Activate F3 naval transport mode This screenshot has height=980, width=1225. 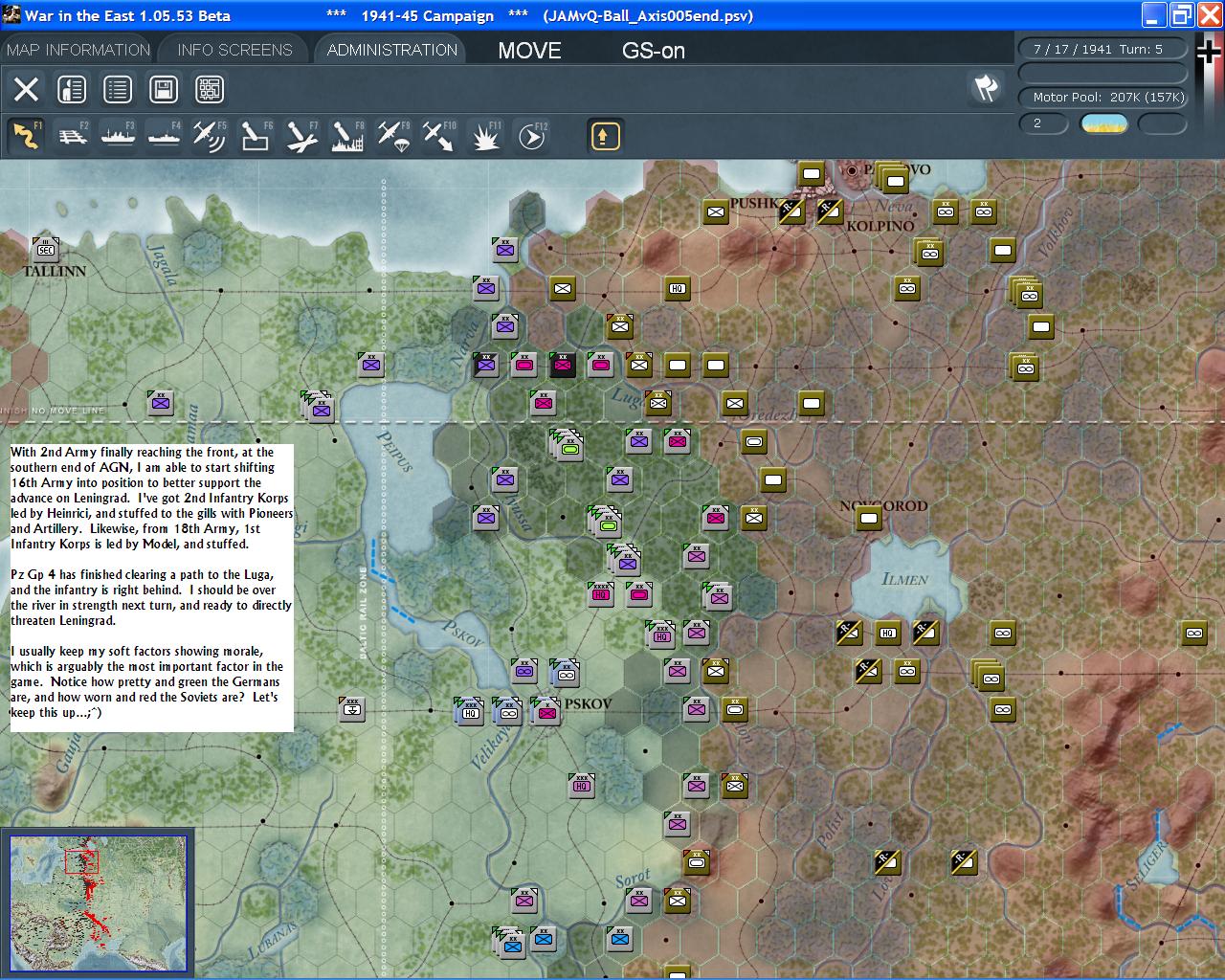coord(118,136)
